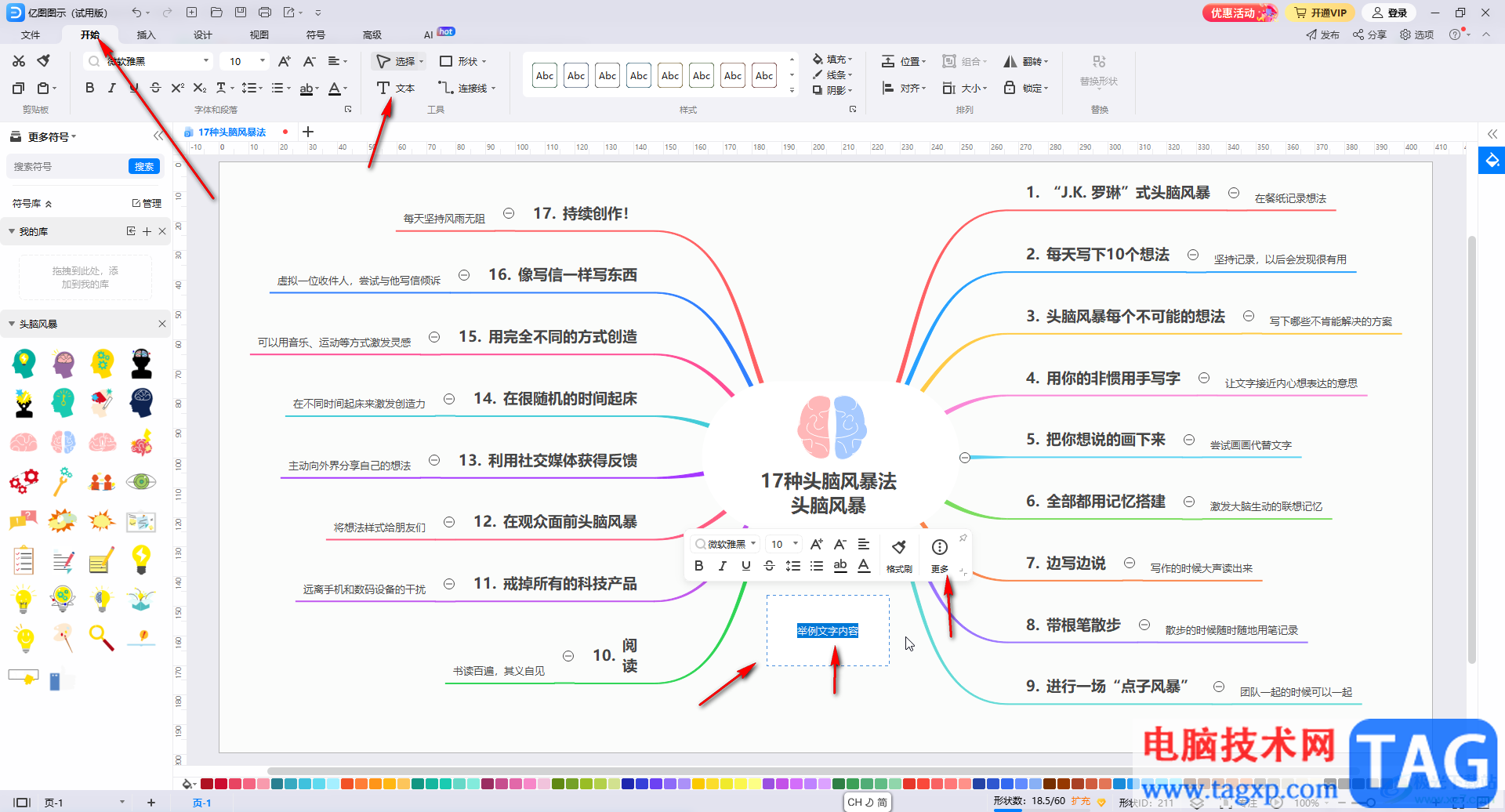Viewport: 1505px width, 812px height.
Task: Click the Open folder icon in the title bar
Action: pyautogui.click(x=216, y=13)
